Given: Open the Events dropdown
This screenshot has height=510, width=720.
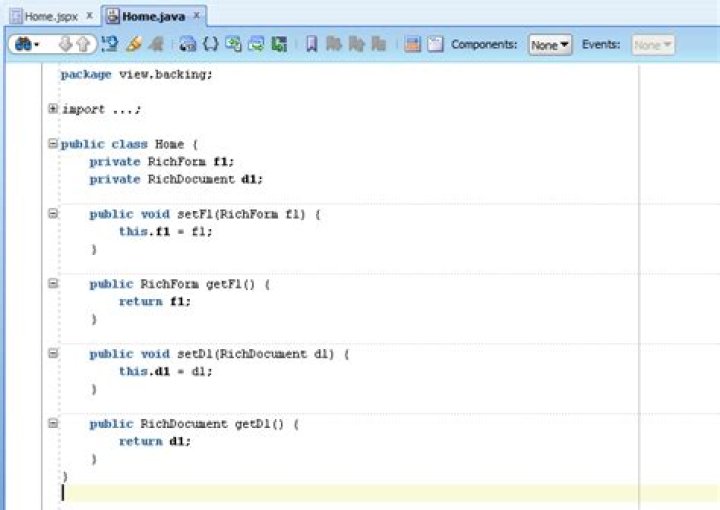Looking at the screenshot, I should pyautogui.click(x=653, y=45).
